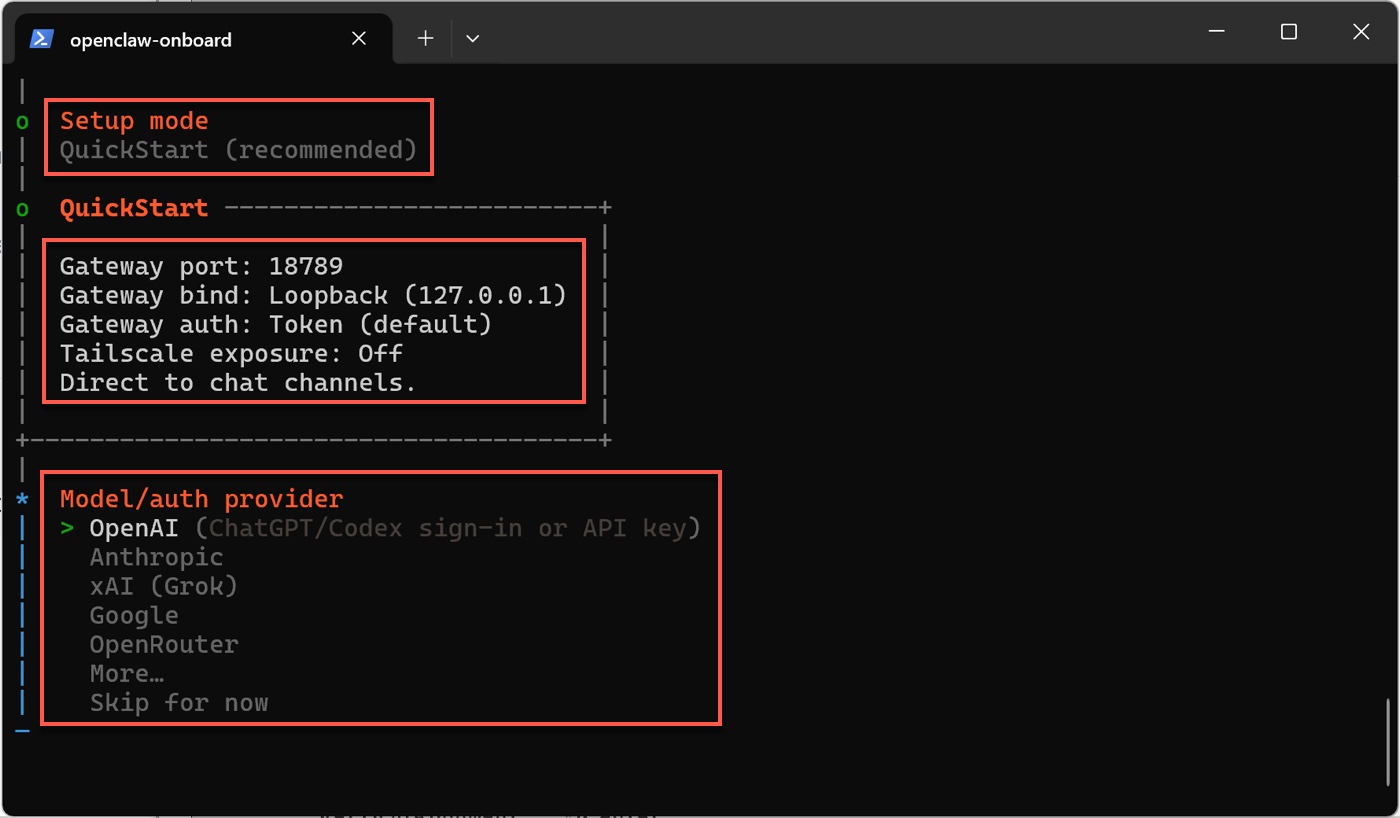Close the openclaw-onboard tab
This screenshot has width=1400, height=818.
coord(359,39)
